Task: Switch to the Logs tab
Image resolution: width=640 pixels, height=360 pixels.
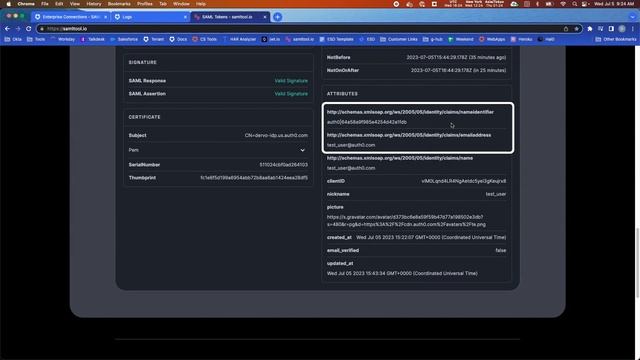Action: tap(151, 17)
